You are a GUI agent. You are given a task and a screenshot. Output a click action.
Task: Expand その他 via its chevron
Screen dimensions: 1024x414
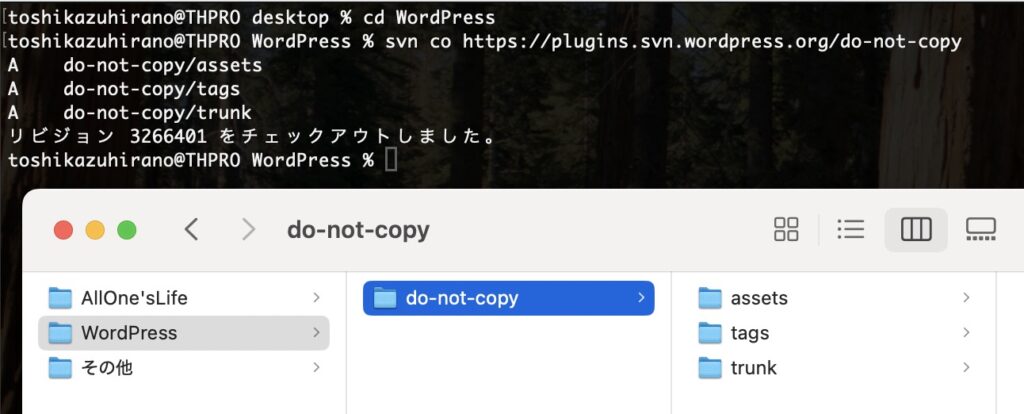pos(316,368)
